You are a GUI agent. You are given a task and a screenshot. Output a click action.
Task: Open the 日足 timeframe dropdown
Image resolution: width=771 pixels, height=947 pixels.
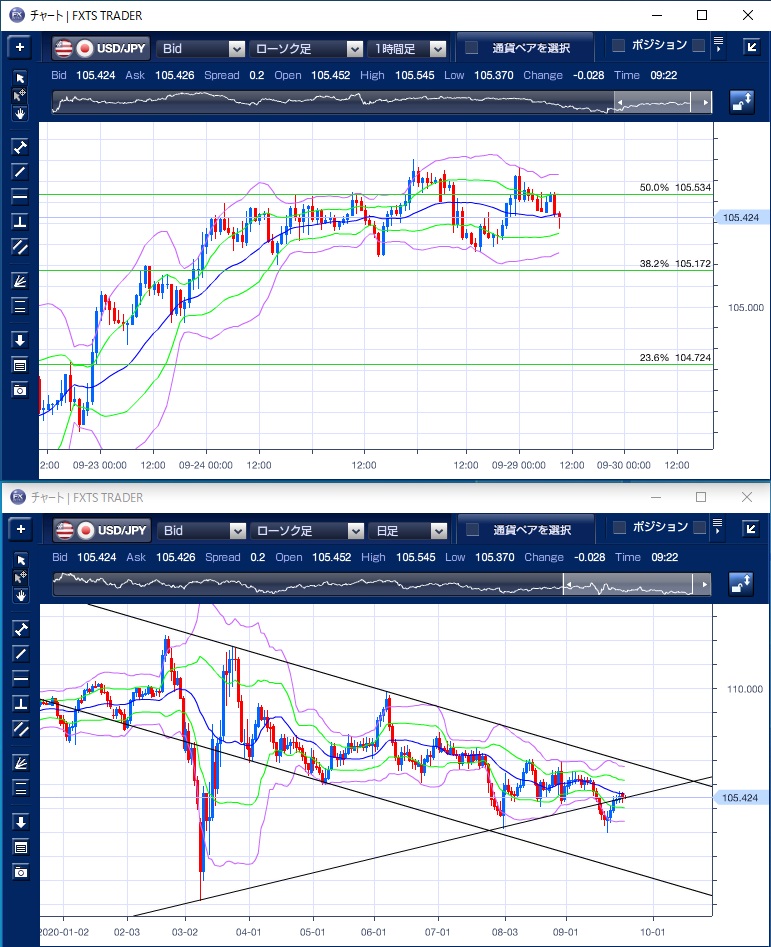408,530
